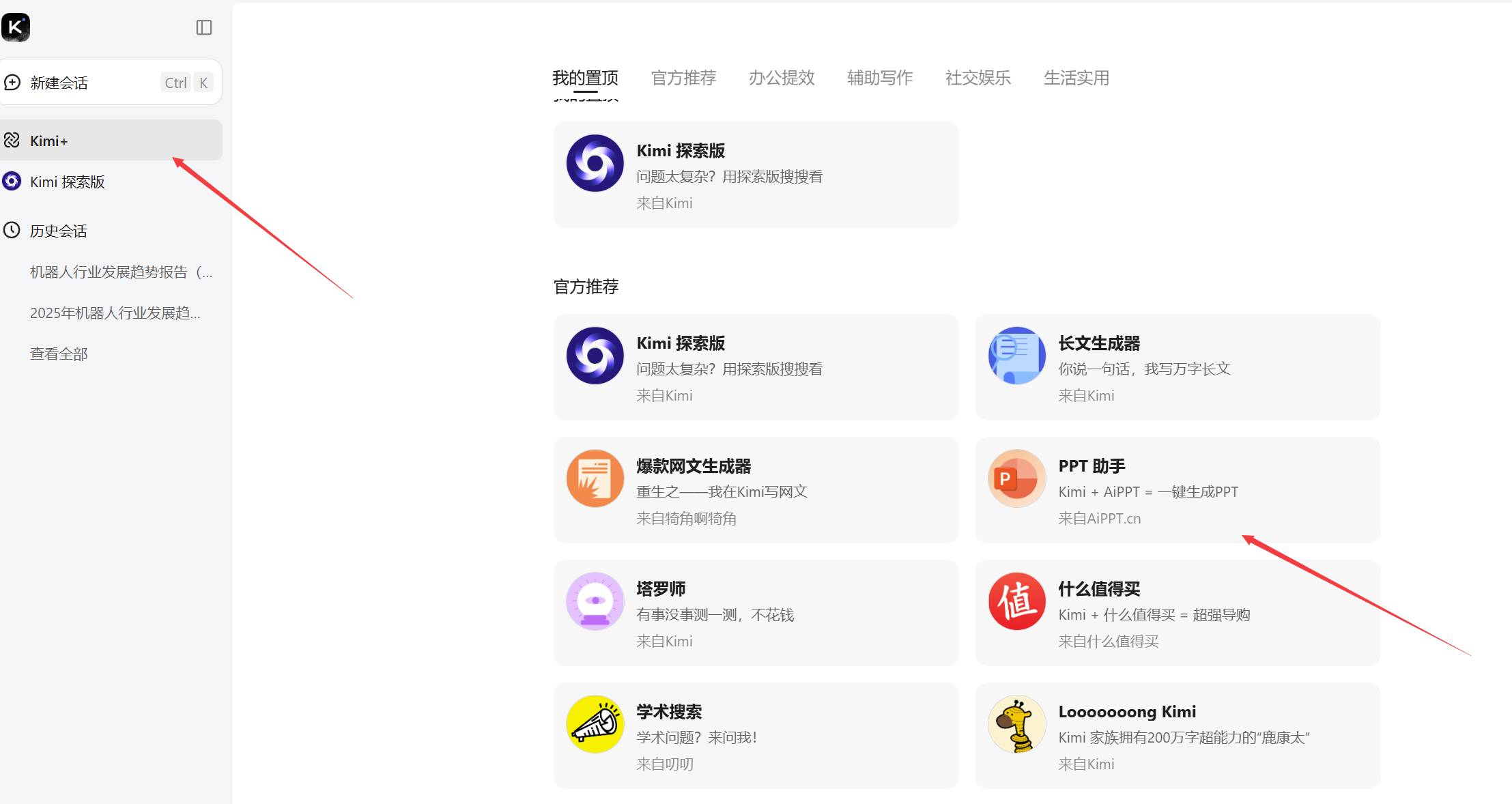The image size is (1512, 804).
Task: Click description 你说一句话，我写万字长文
Action: point(1144,369)
